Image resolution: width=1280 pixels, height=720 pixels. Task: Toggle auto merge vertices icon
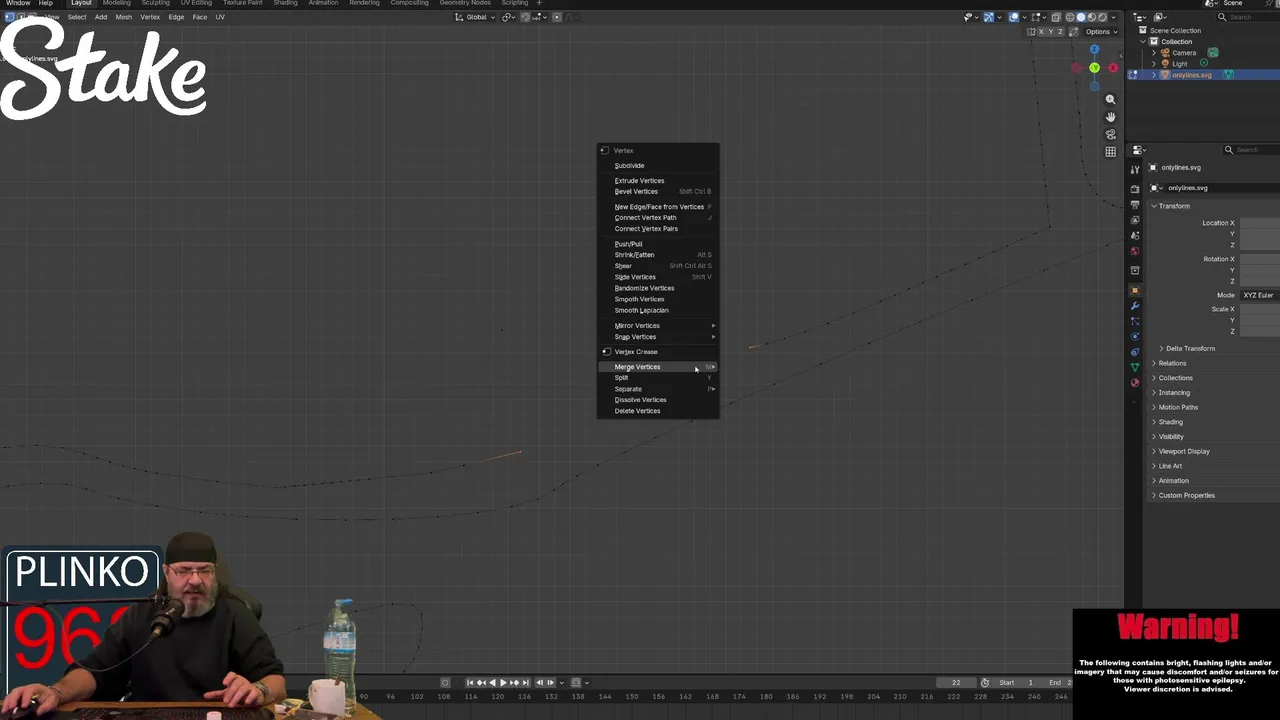click(1074, 31)
